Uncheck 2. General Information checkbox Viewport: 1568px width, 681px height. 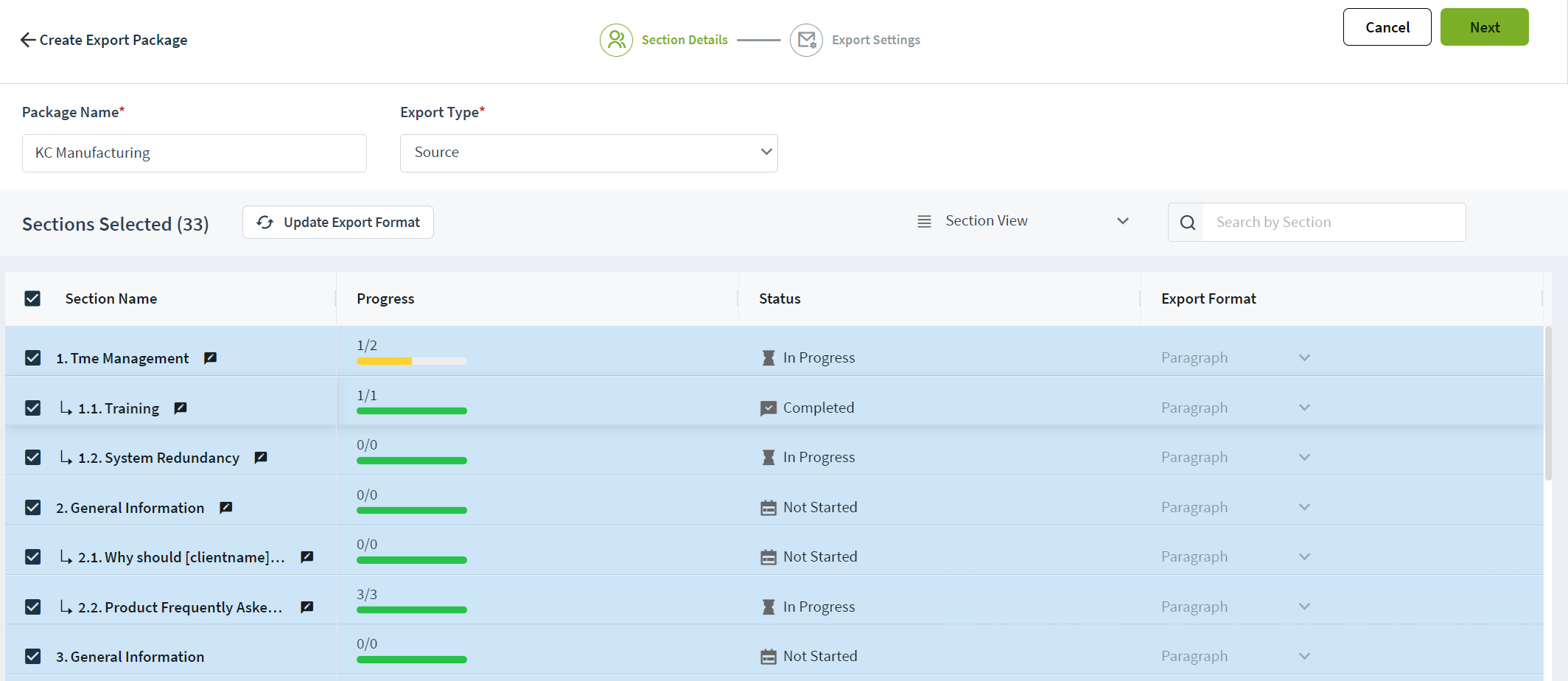32,508
